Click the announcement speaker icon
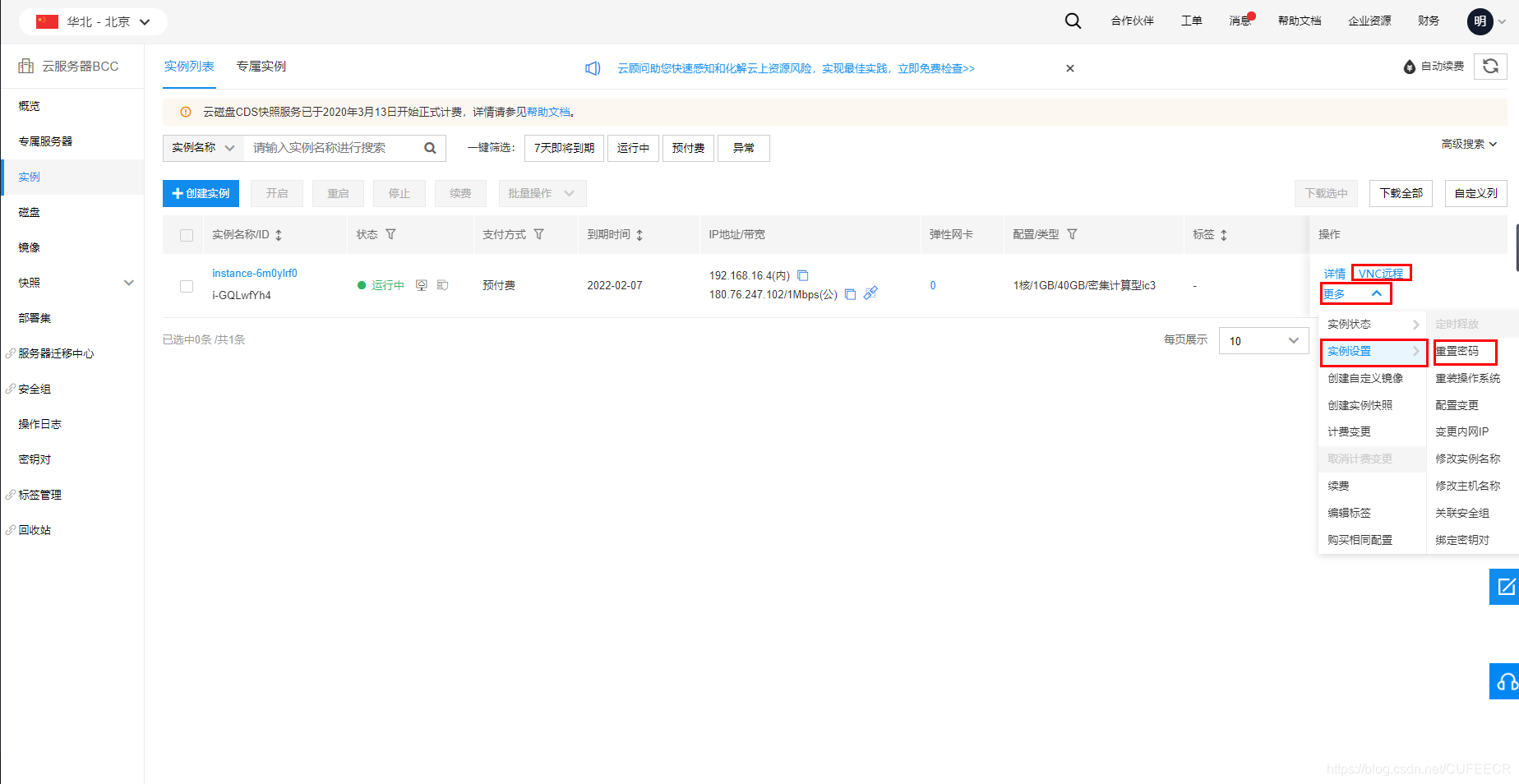The width and height of the screenshot is (1519, 784). tap(593, 68)
